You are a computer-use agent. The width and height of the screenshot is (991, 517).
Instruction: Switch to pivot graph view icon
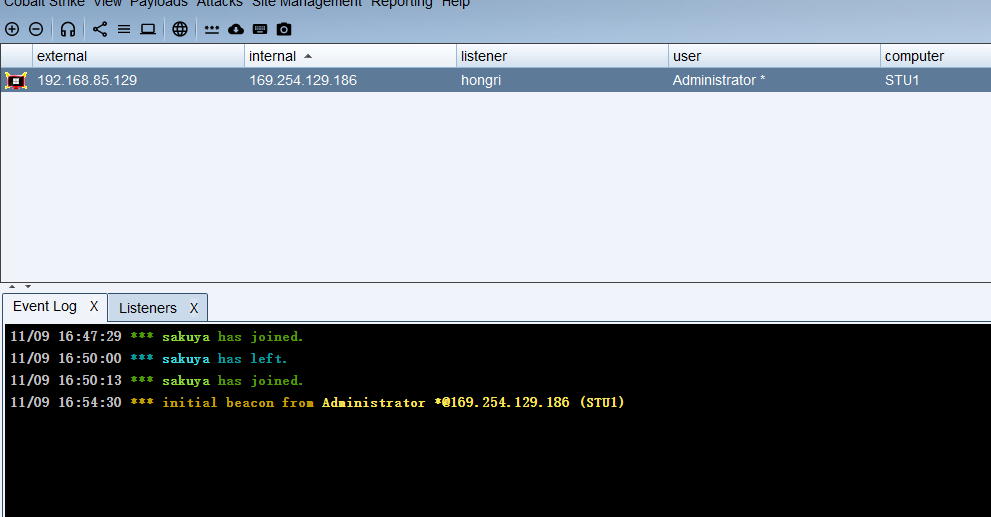click(100, 29)
